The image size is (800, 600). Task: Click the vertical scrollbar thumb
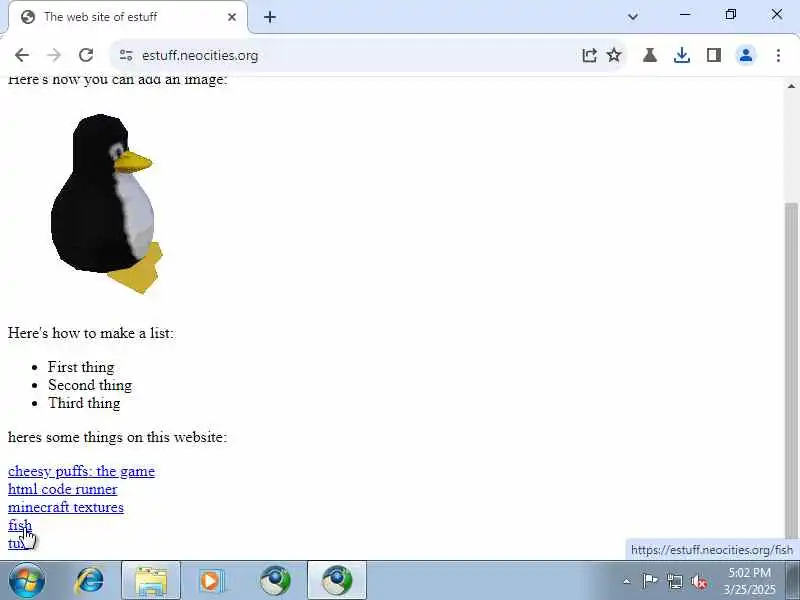(x=791, y=370)
